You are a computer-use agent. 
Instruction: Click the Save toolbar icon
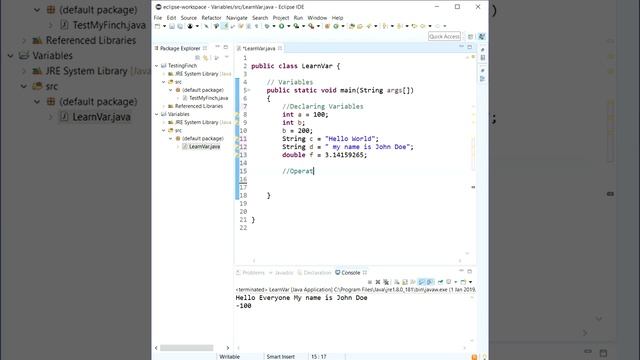172,26
